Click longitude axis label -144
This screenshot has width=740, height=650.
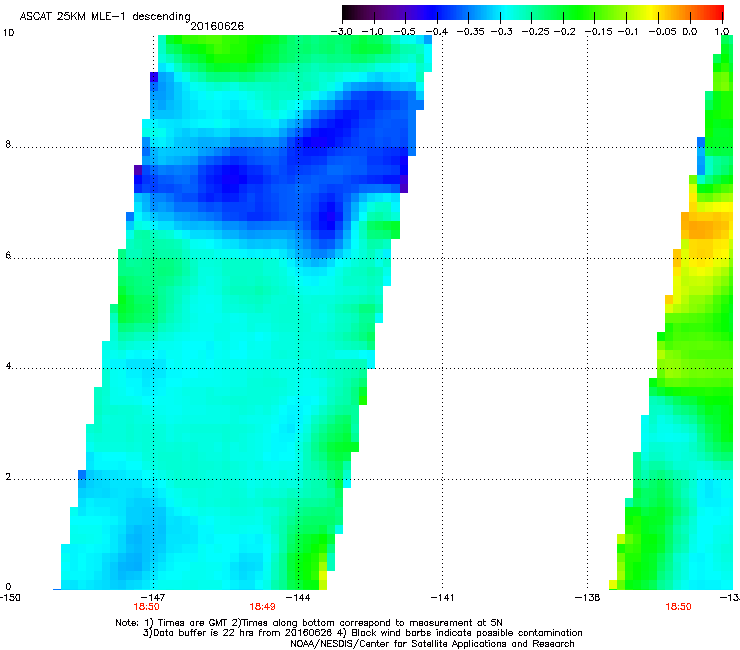tap(298, 598)
